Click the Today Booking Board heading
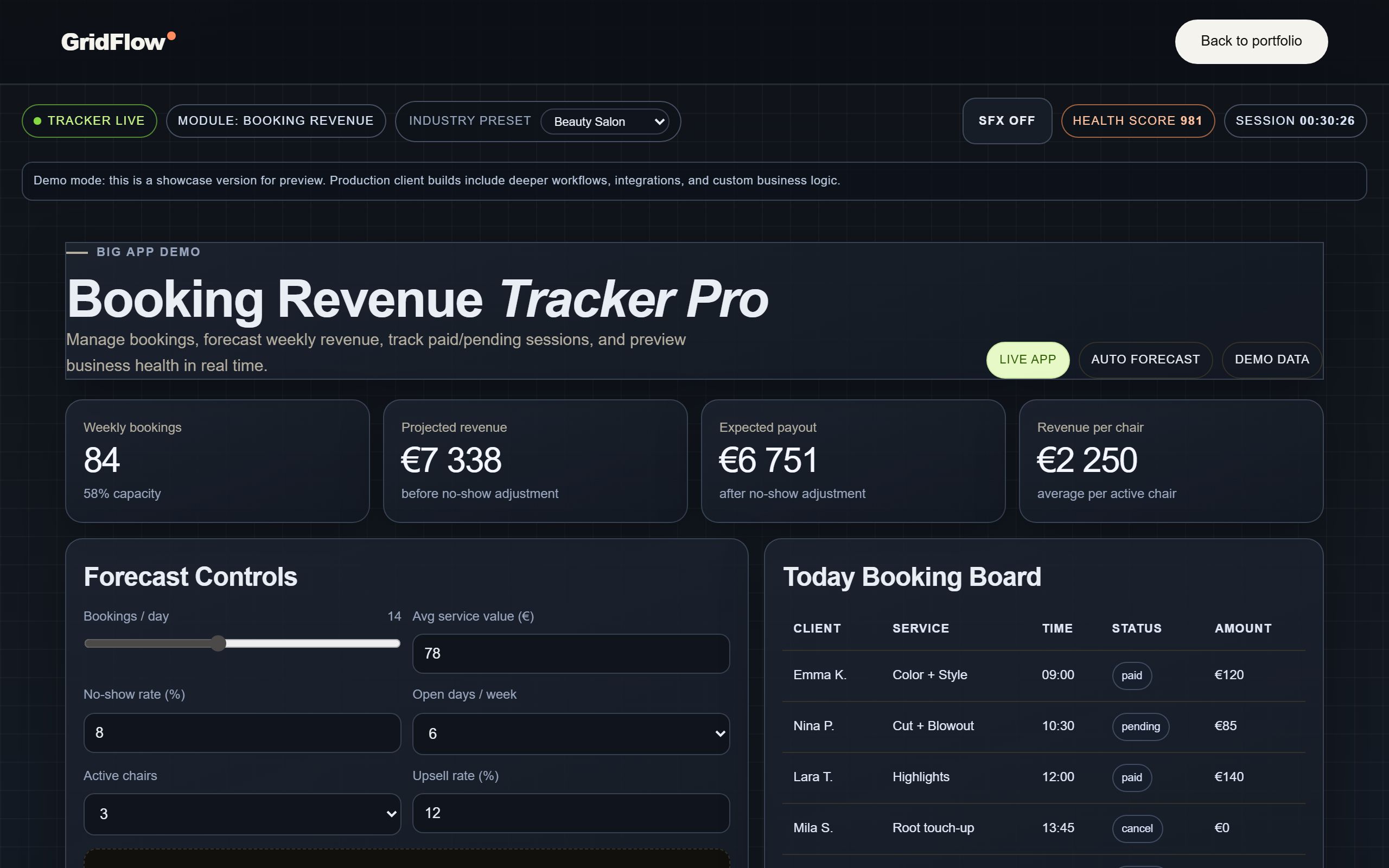Screen dimensions: 1389x868 (912, 577)
